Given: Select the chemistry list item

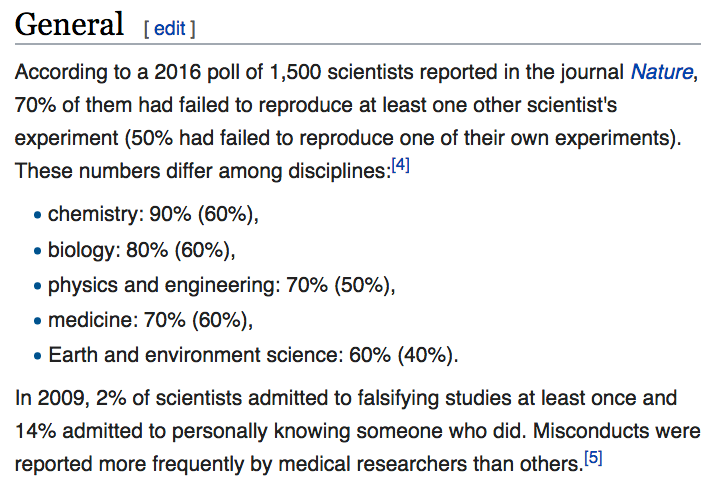Looking at the screenshot, I should (x=153, y=214).
